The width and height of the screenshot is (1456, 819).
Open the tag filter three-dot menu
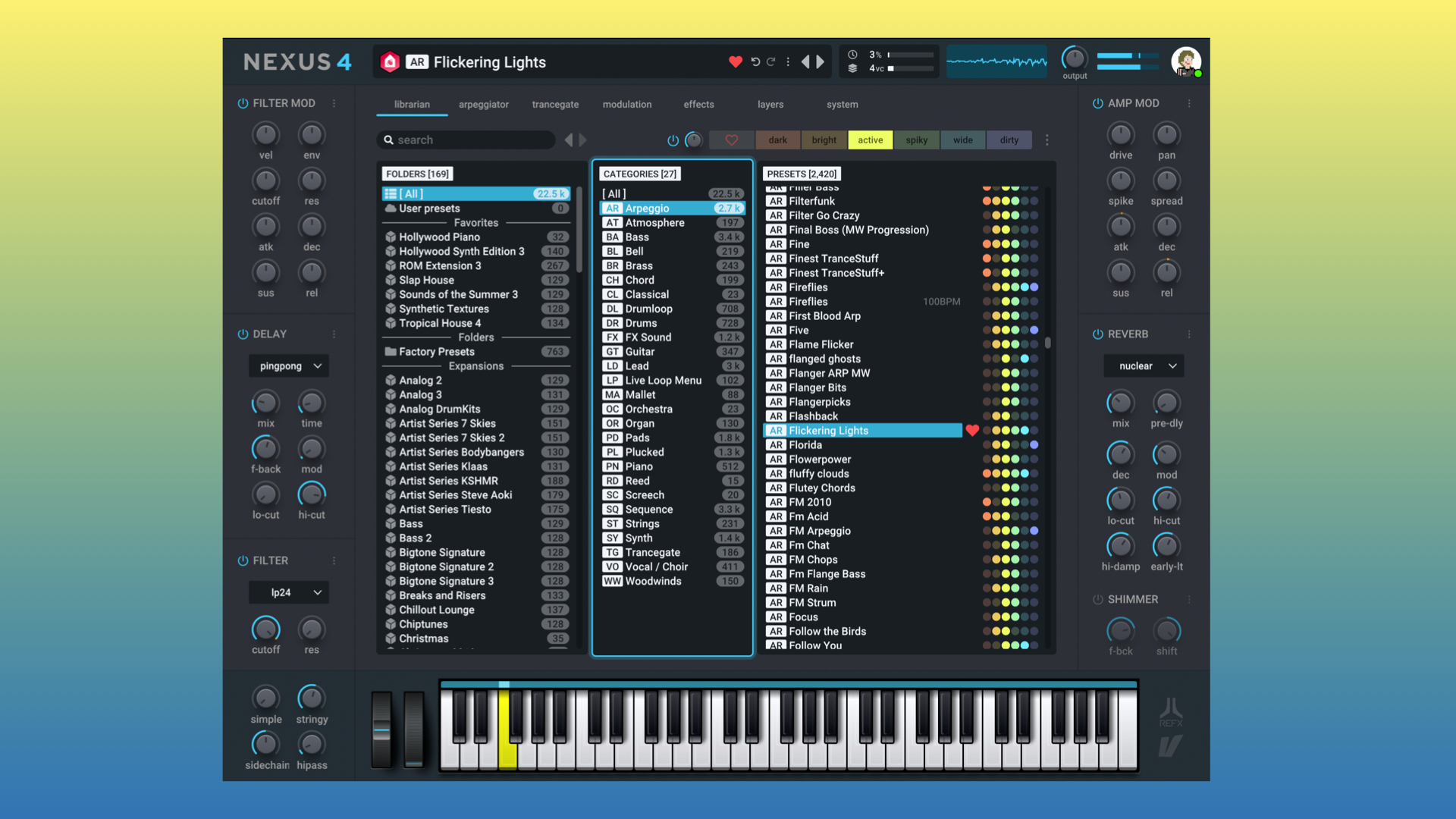coord(1047,140)
